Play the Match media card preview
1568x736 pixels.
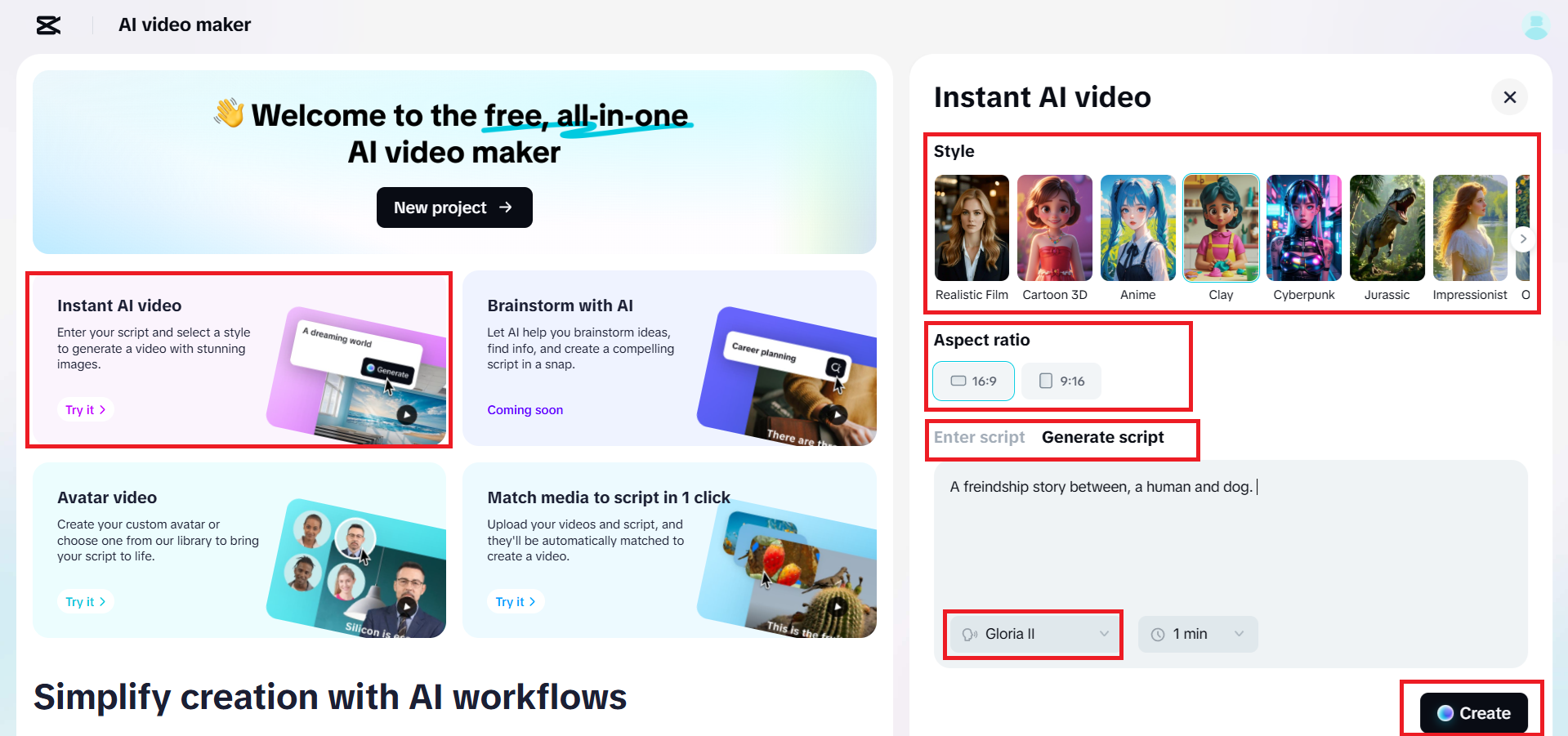(837, 606)
